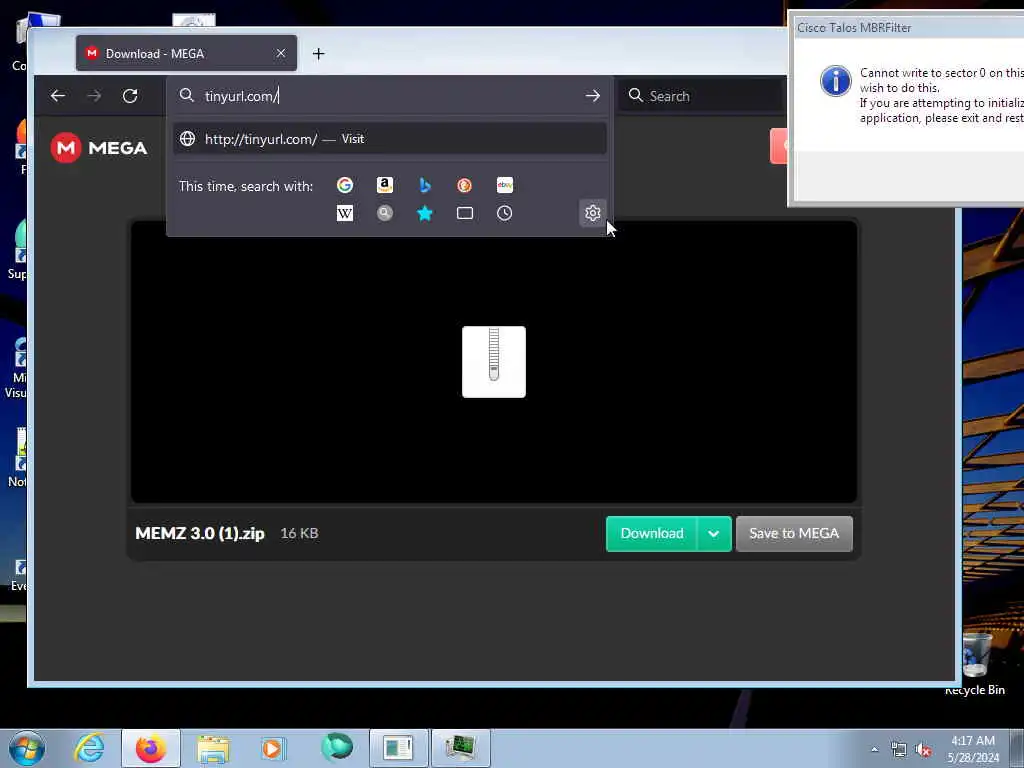Viewport: 1024px width, 768px height.
Task: Search bookmarks using star icon
Action: pos(424,213)
